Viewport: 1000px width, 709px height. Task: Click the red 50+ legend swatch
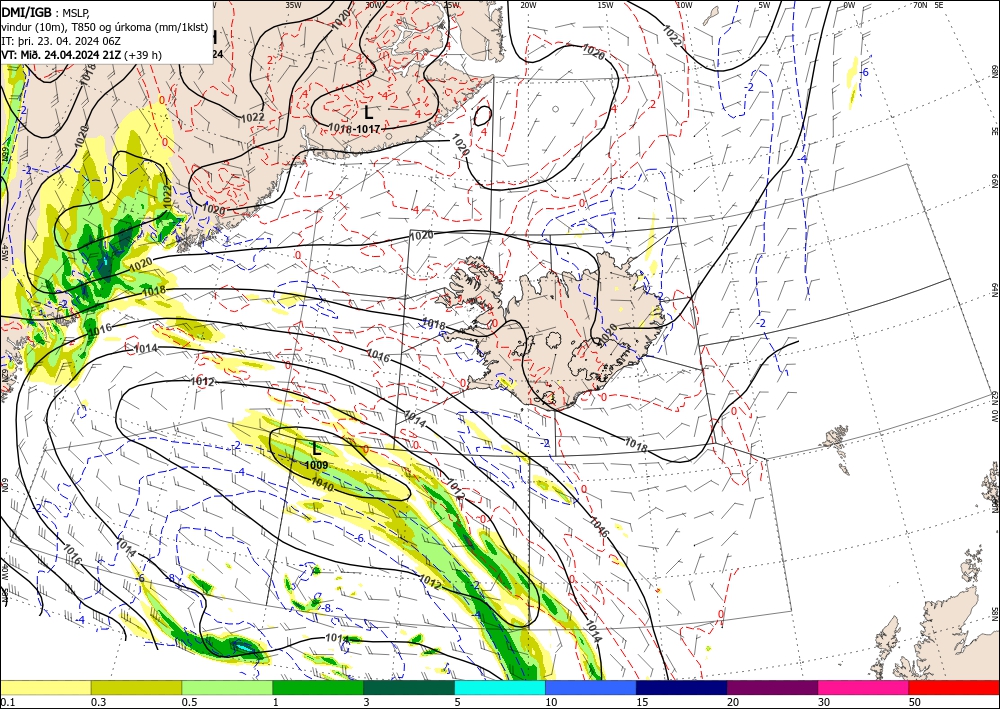point(954,687)
